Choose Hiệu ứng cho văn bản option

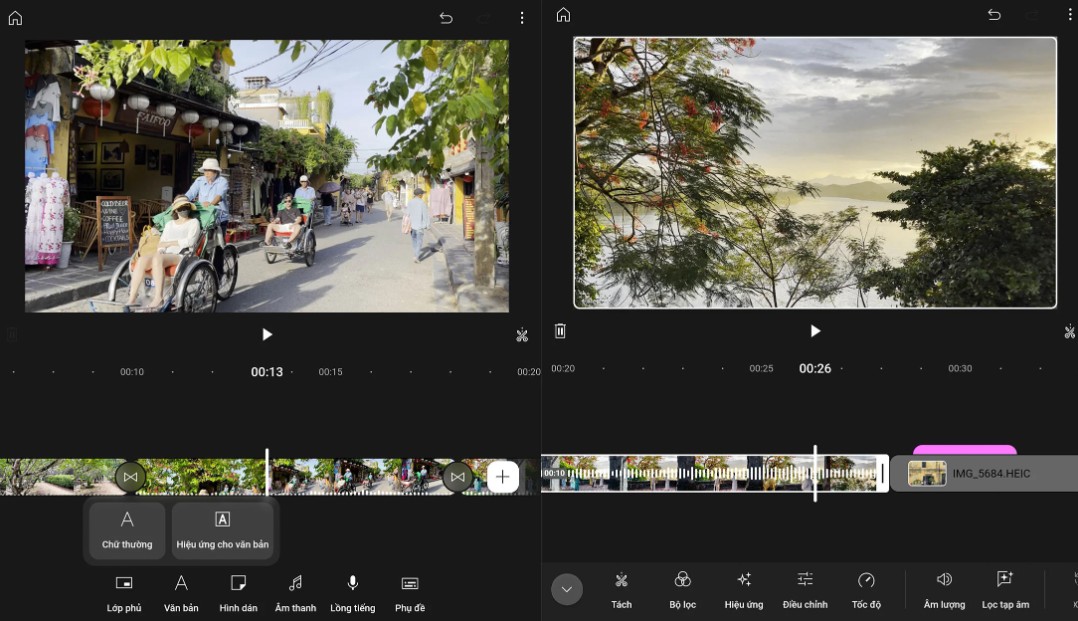tap(223, 530)
